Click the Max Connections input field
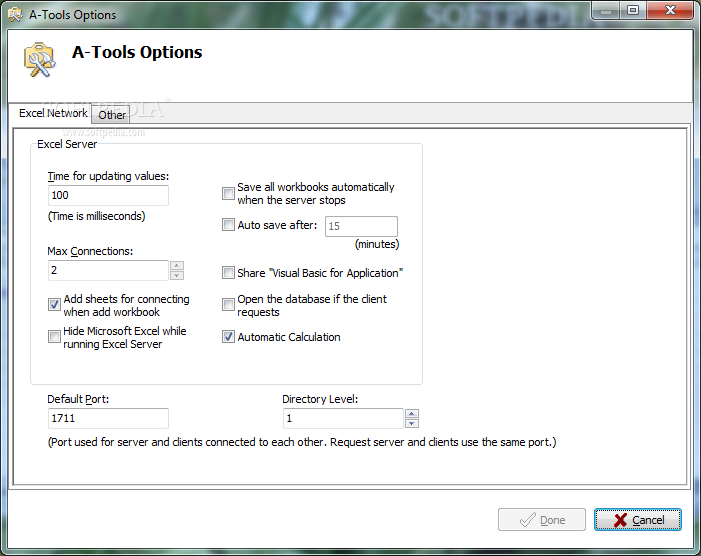 tap(108, 270)
